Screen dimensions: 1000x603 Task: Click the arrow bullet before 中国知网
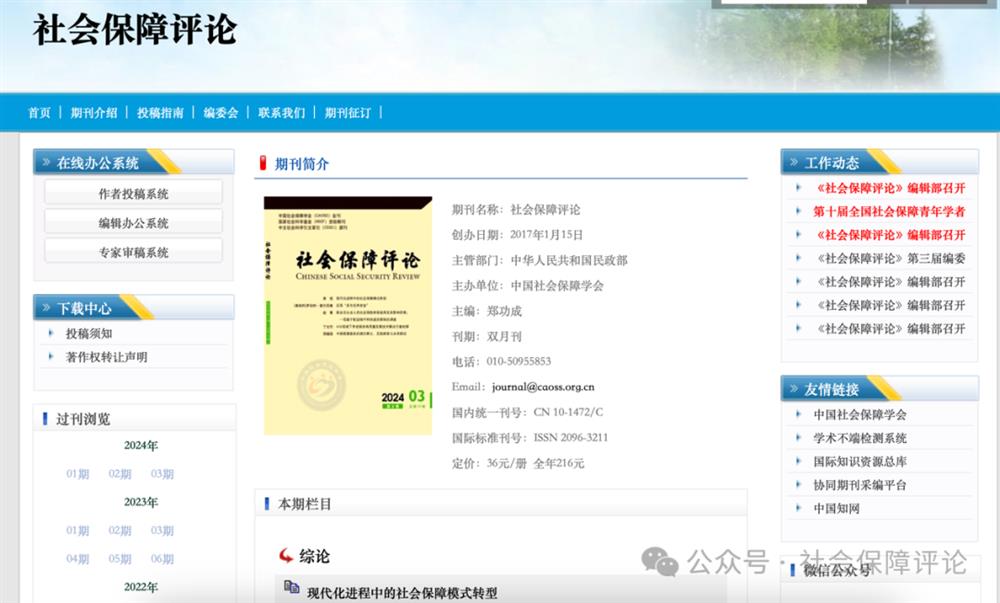(798, 508)
